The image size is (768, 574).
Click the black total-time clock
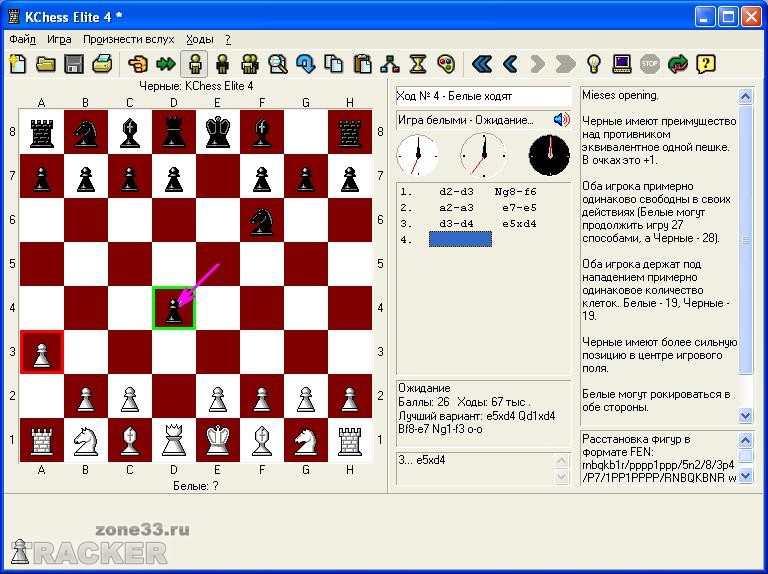(550, 155)
